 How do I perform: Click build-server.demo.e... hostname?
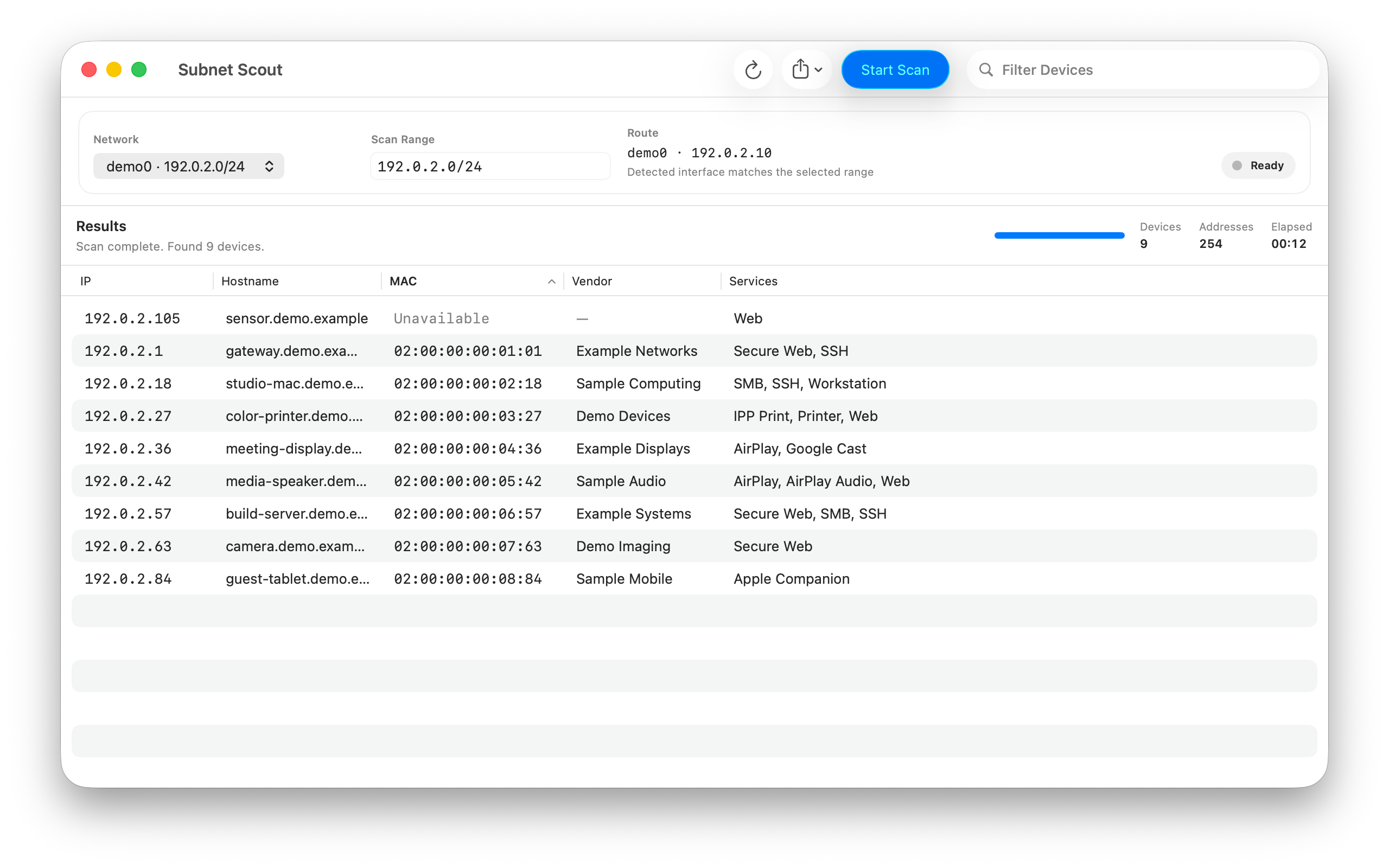297,514
